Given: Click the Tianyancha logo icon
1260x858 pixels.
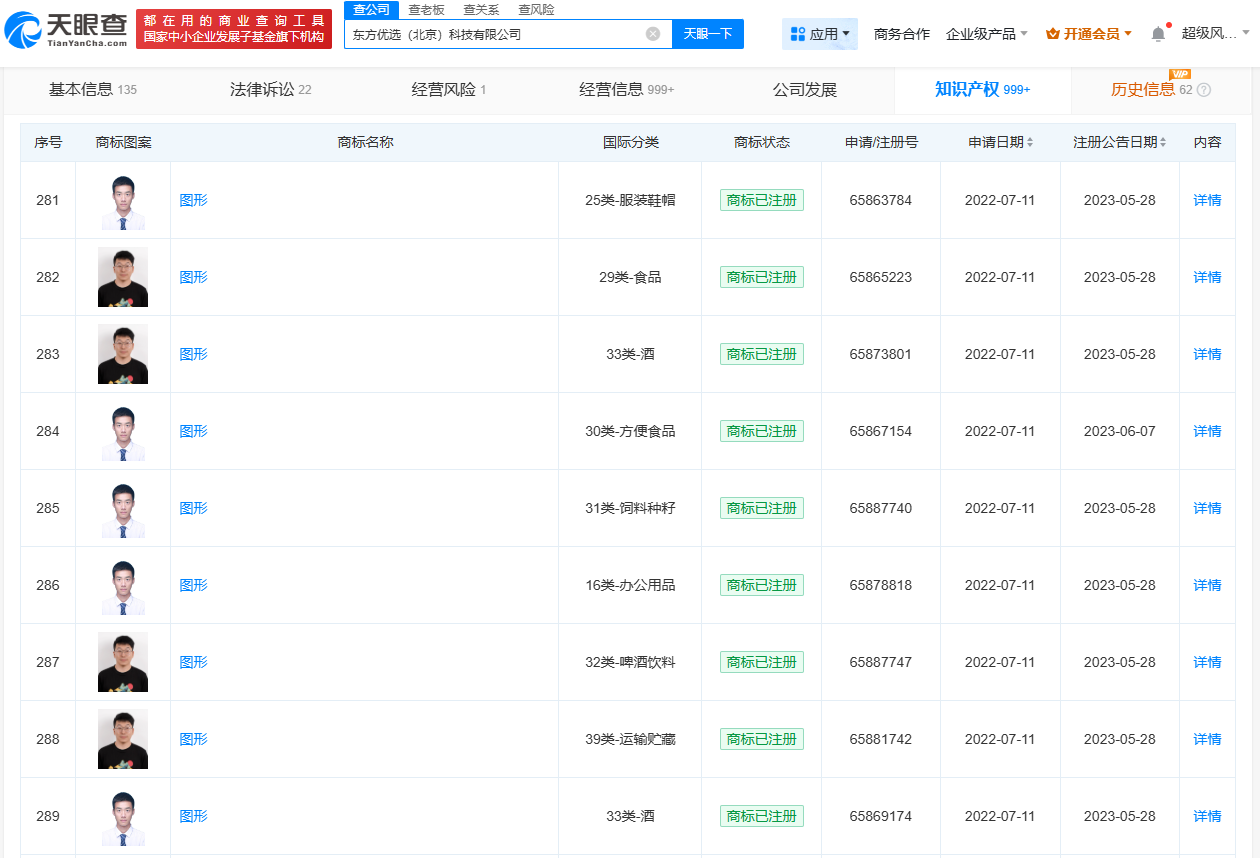Looking at the screenshot, I should point(22,30).
